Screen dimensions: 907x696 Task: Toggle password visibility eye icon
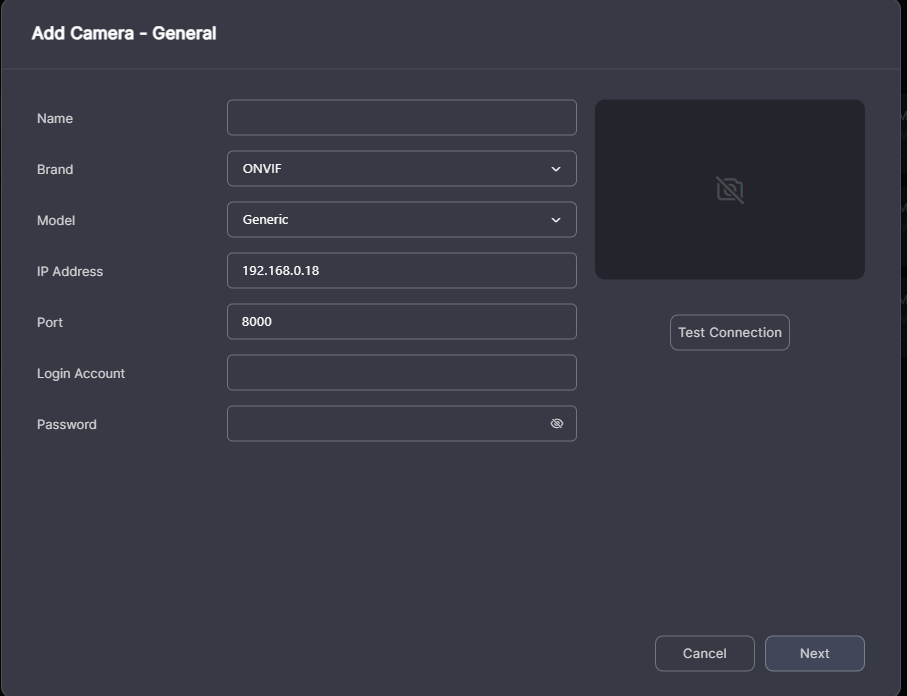556,424
